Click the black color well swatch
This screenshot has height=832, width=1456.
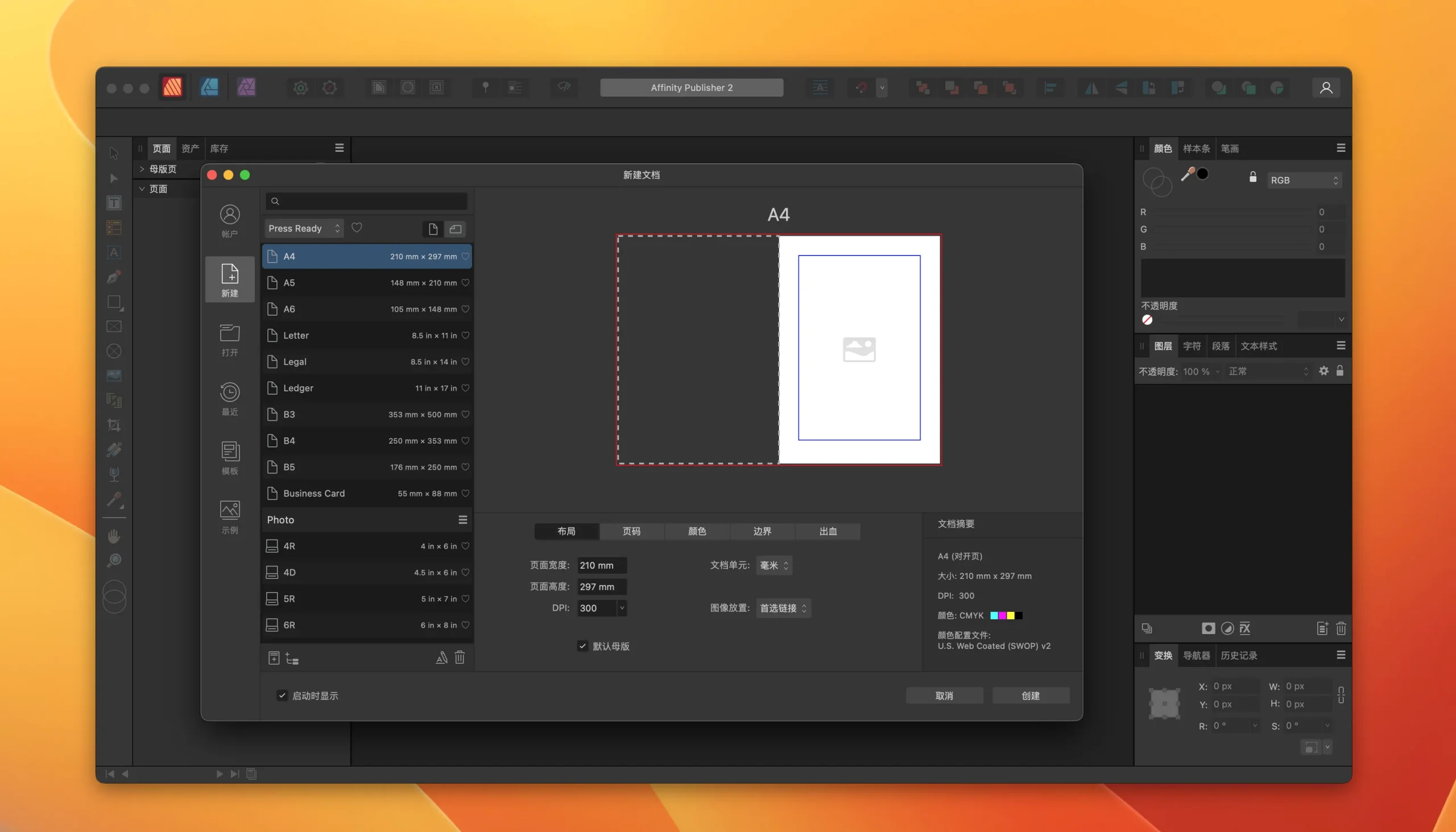click(x=1202, y=173)
